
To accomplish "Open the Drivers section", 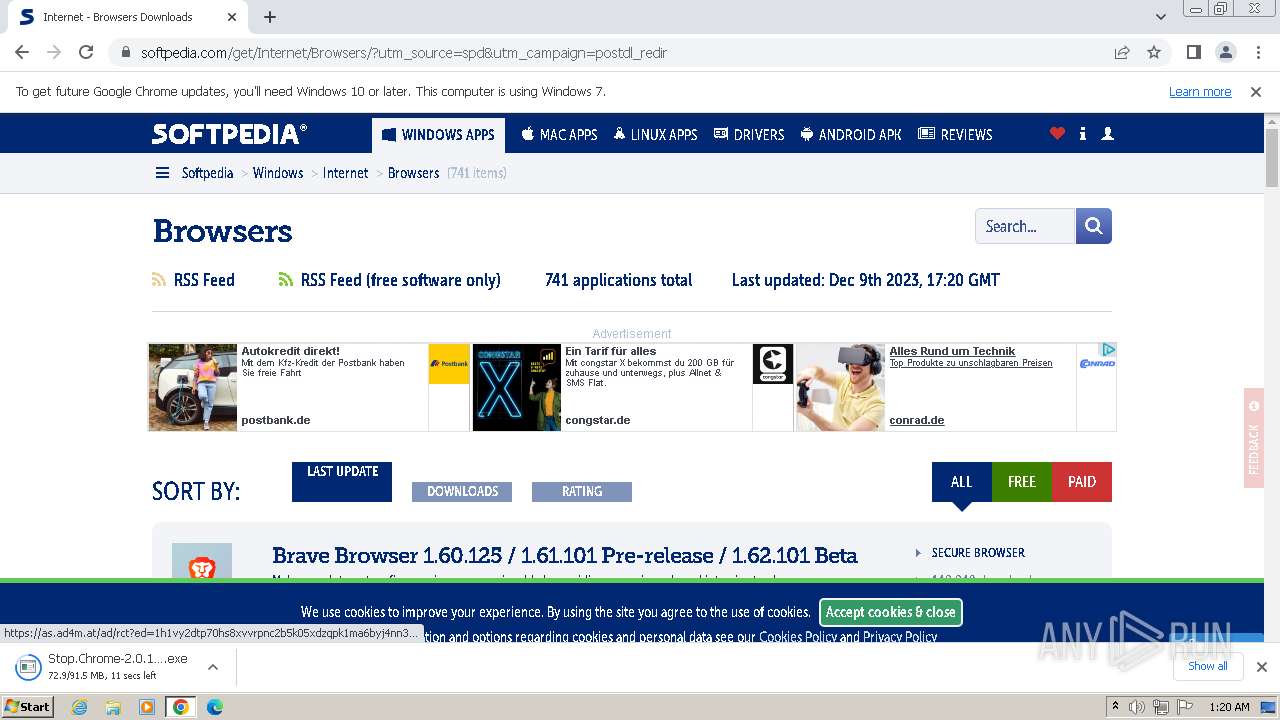I will click(x=748, y=134).
